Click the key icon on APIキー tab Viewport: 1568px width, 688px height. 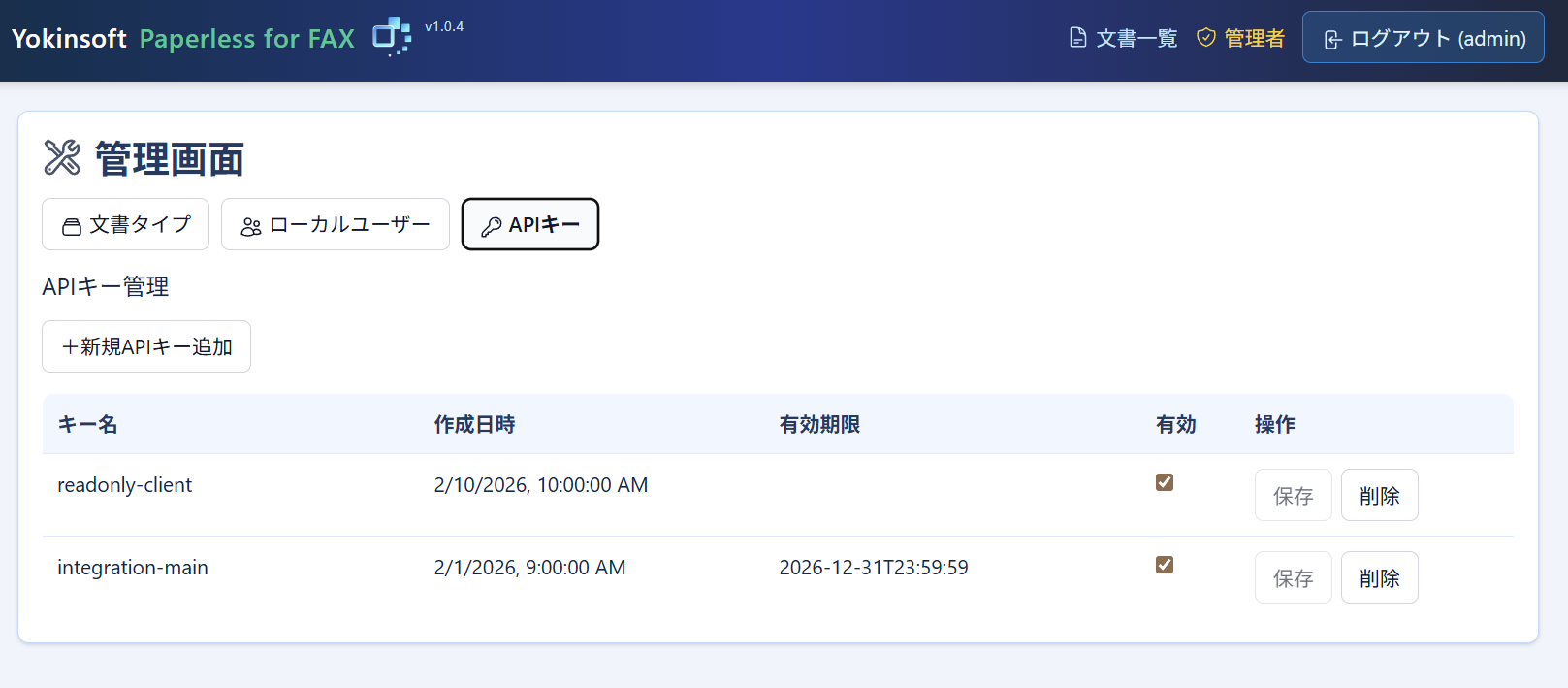click(x=492, y=226)
